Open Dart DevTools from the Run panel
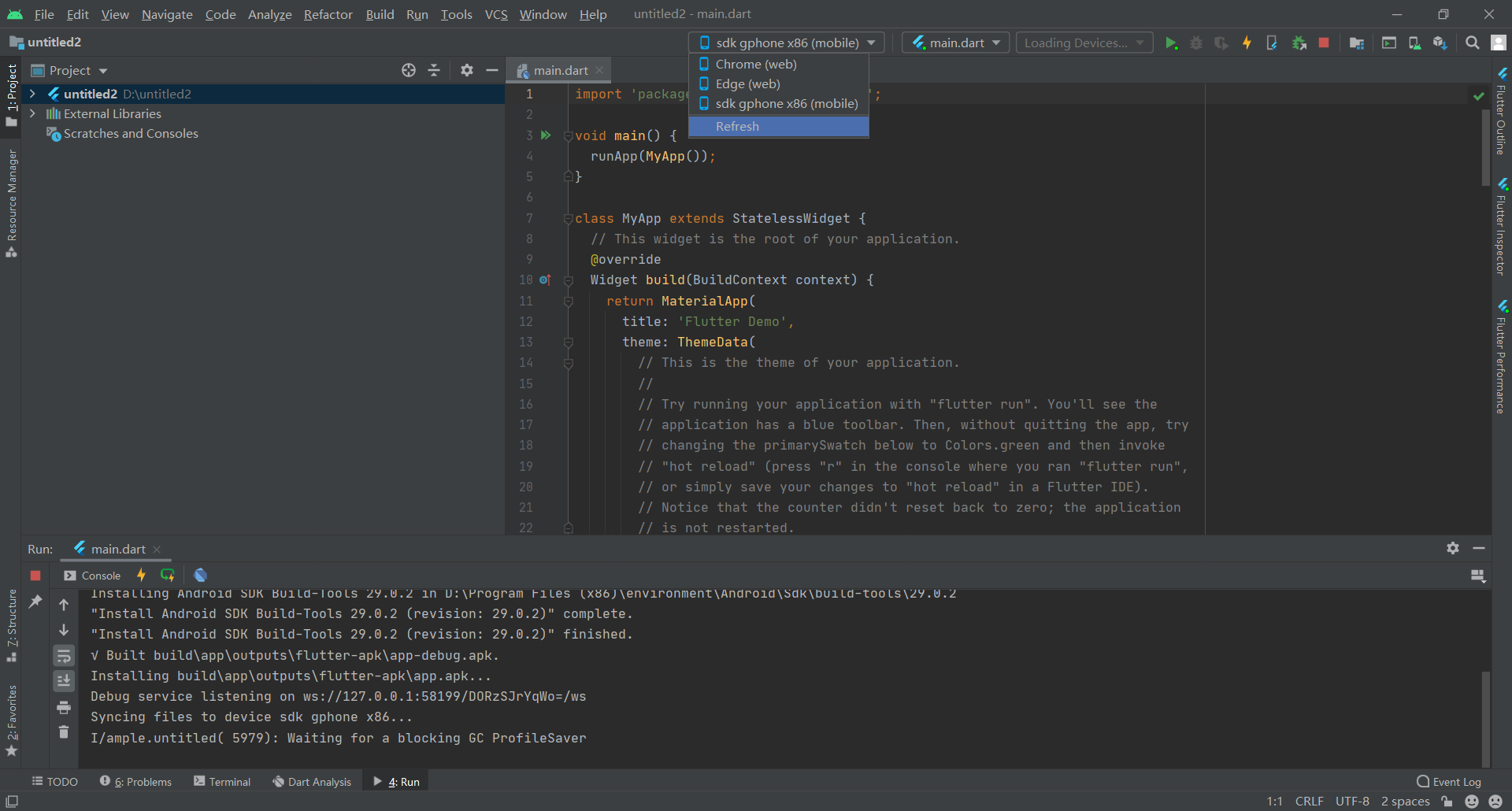The width and height of the screenshot is (1512, 811). coord(201,575)
